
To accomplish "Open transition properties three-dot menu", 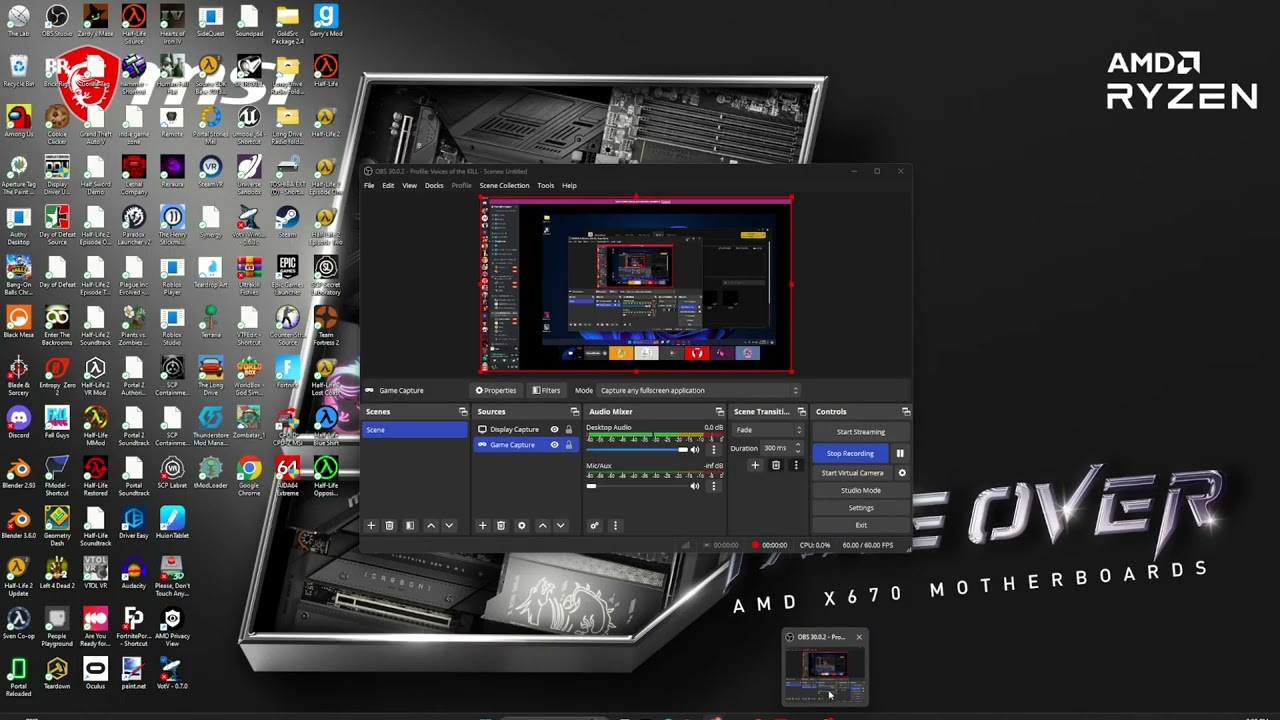I will click(796, 465).
